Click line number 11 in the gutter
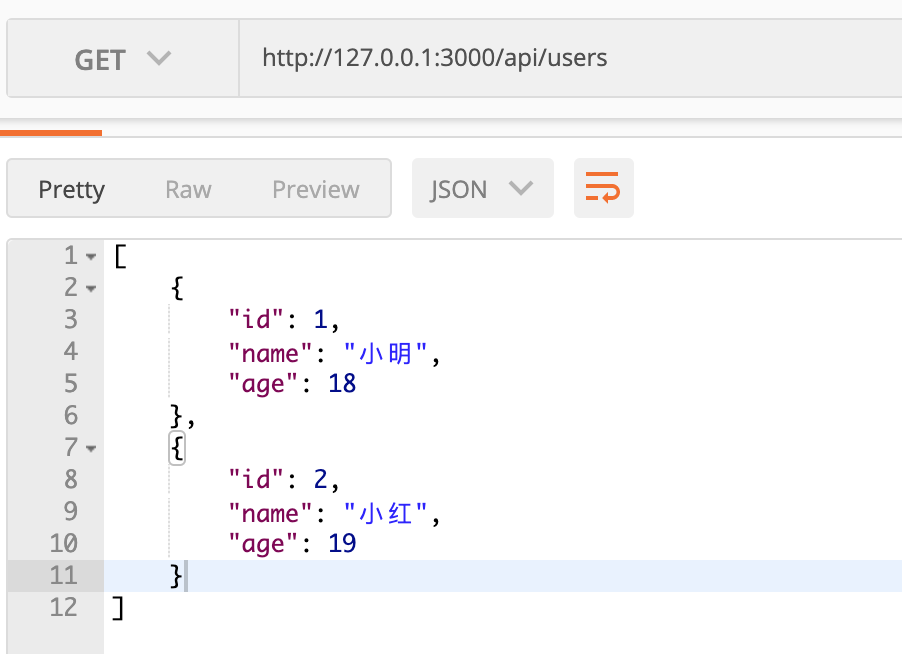The height and width of the screenshot is (654, 902). click(63, 575)
